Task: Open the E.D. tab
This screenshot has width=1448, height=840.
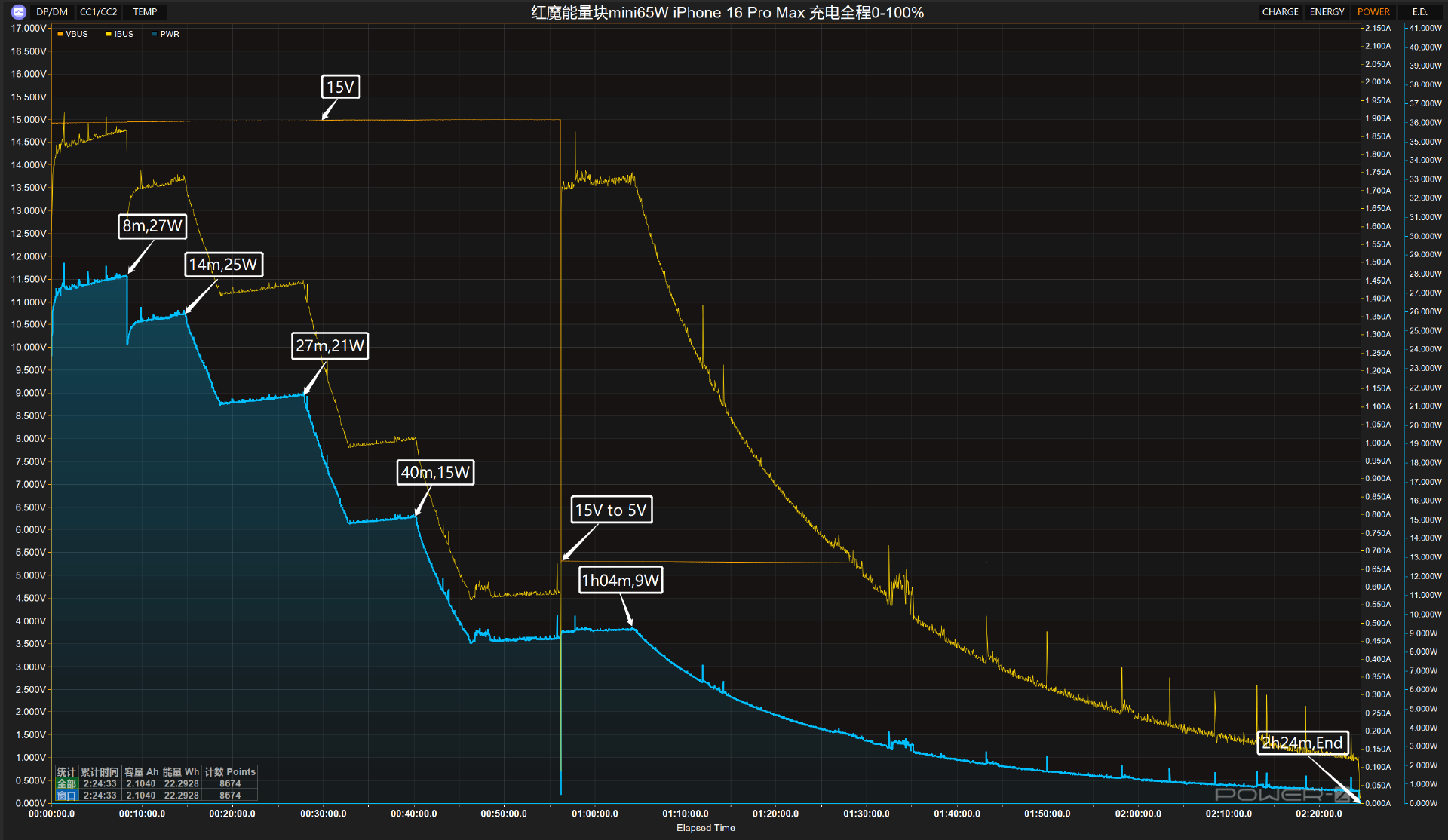Action: 1419,12
